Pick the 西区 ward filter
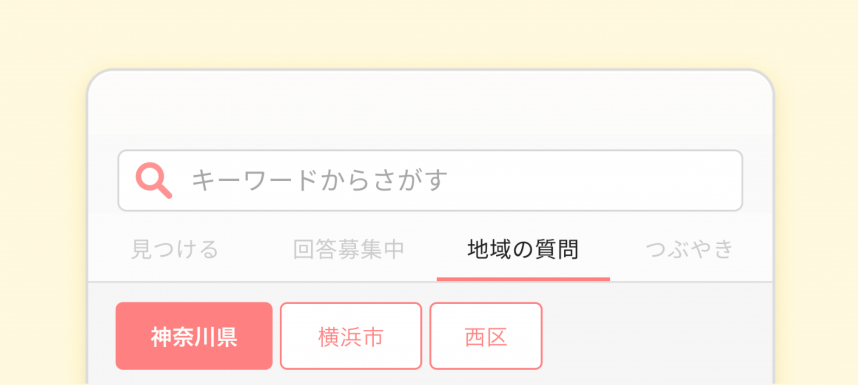This screenshot has height=385, width=858. point(486,336)
